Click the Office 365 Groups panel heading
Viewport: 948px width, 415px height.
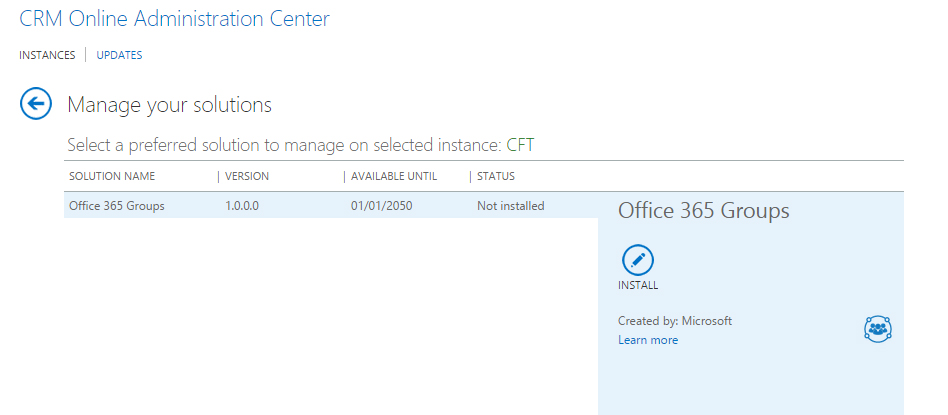(x=704, y=211)
